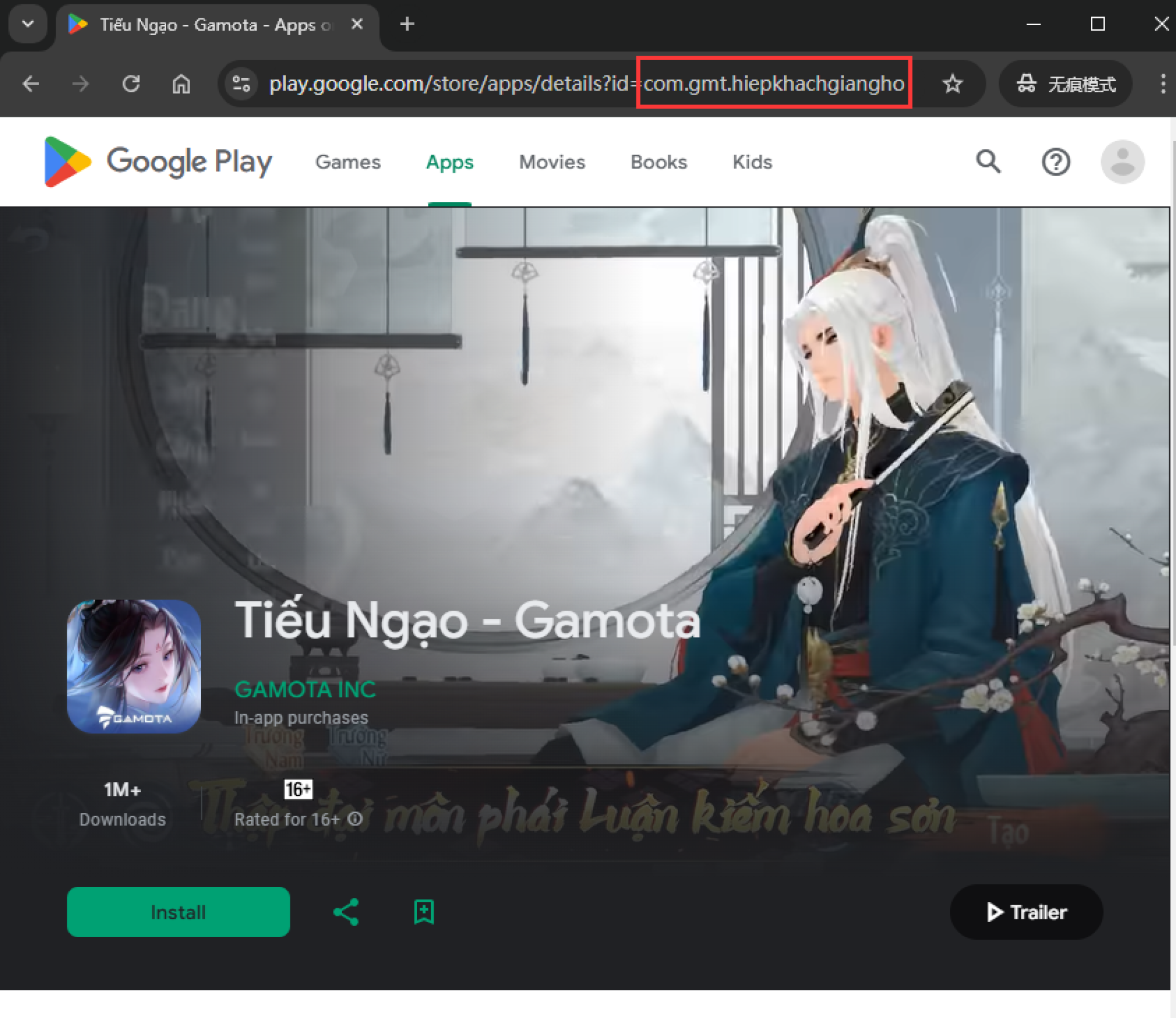Open the tab search chevron
This screenshot has width=1176, height=1018.
[28, 24]
